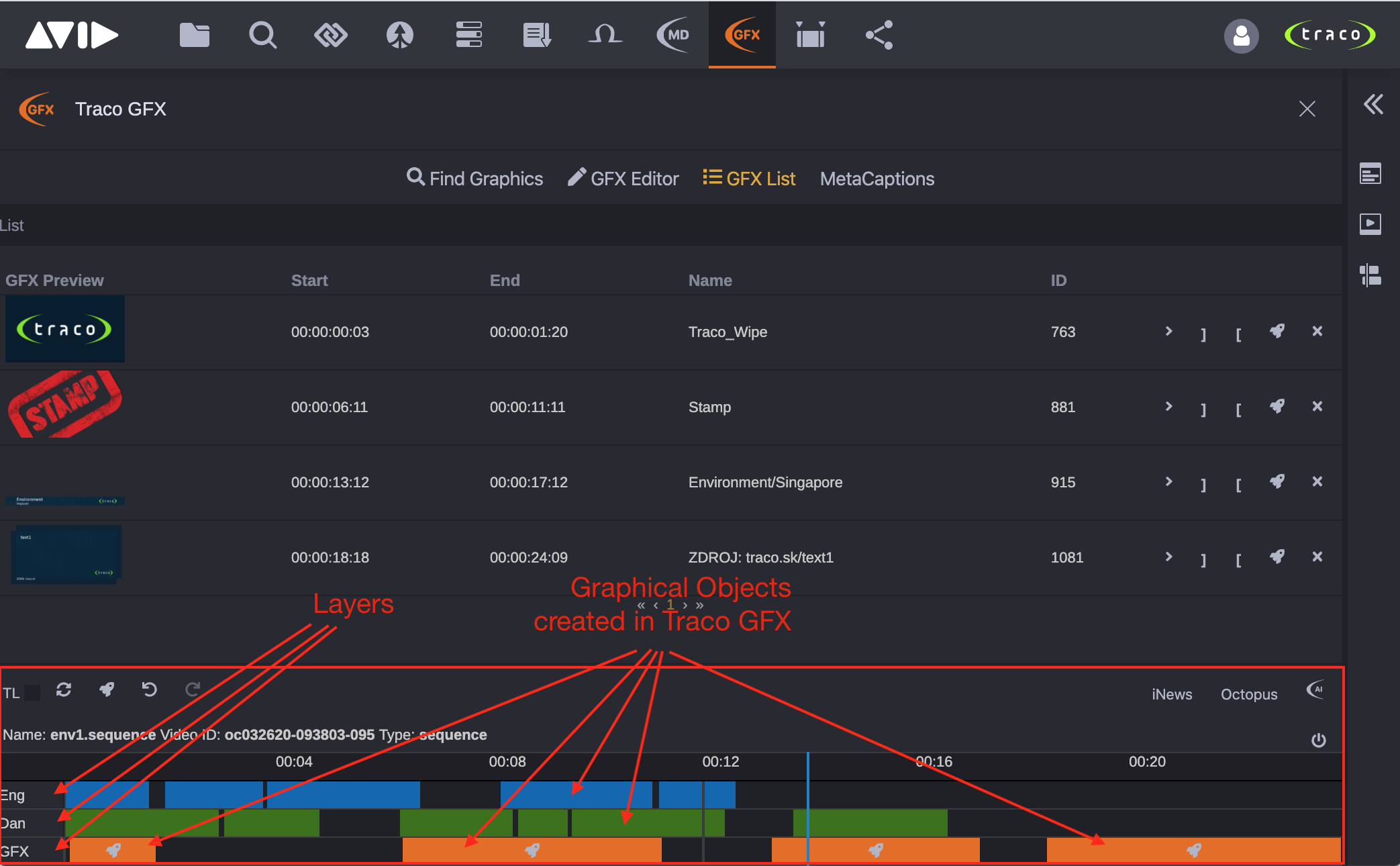Delete the Stamp graphic row

click(x=1317, y=406)
